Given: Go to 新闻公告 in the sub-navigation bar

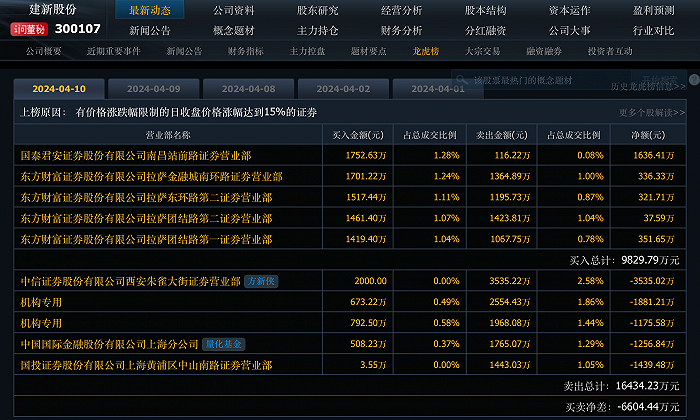Looking at the screenshot, I should pyautogui.click(x=184, y=51).
